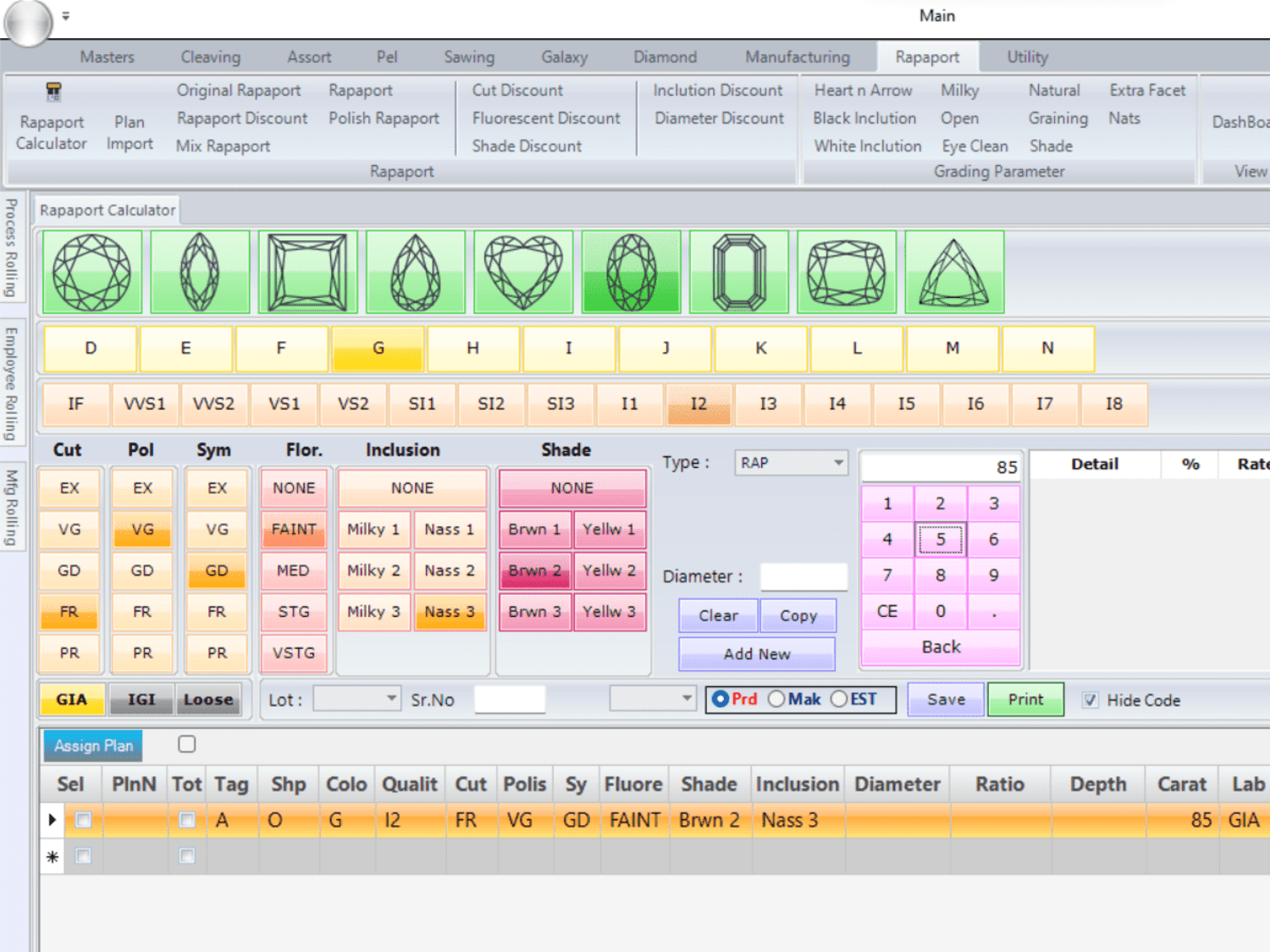The height and width of the screenshot is (952, 1270).
Task: Select clarity grade VS1
Action: pyautogui.click(x=284, y=404)
